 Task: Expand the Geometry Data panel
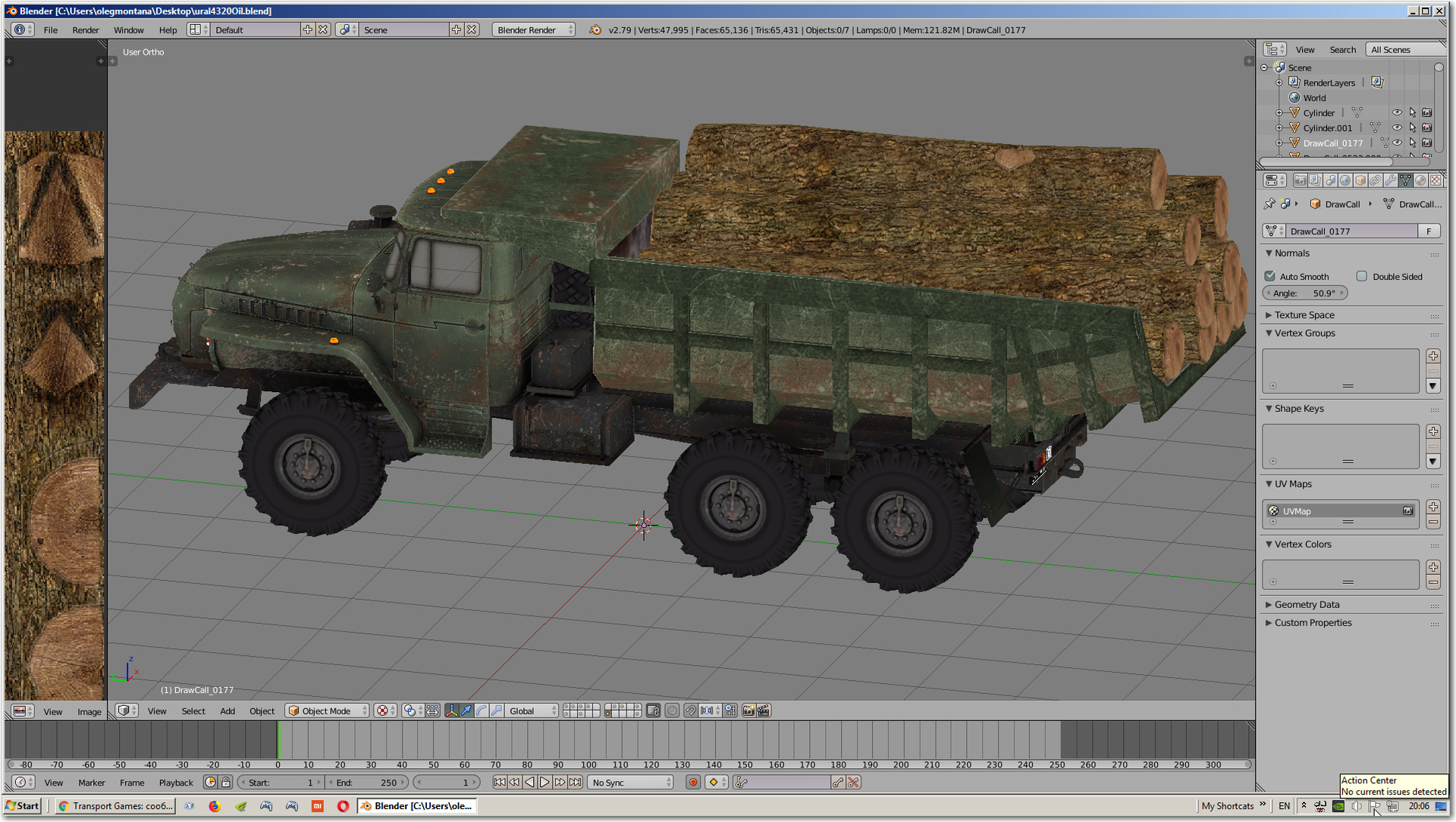[x=1269, y=604]
